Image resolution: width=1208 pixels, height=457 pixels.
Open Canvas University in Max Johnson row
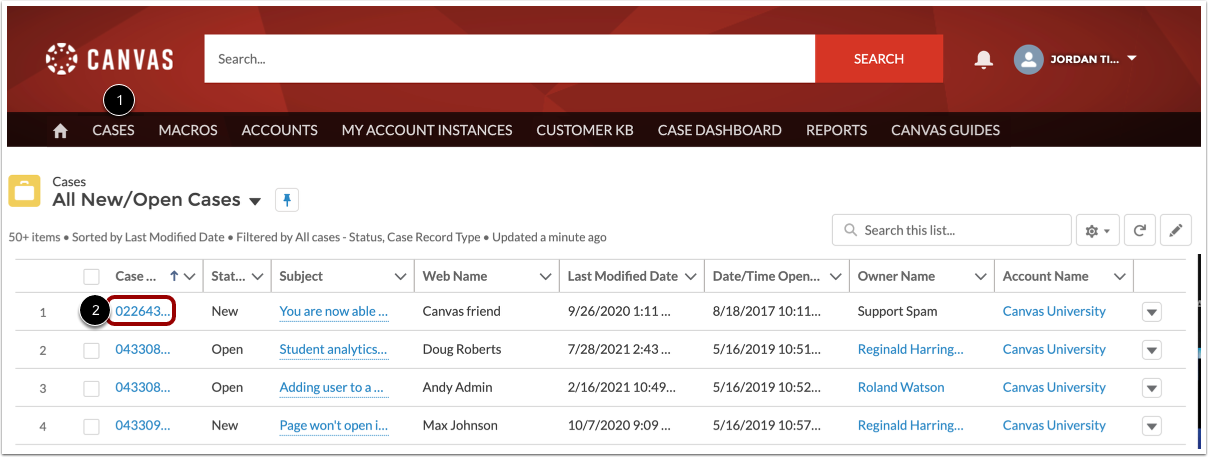1054,425
